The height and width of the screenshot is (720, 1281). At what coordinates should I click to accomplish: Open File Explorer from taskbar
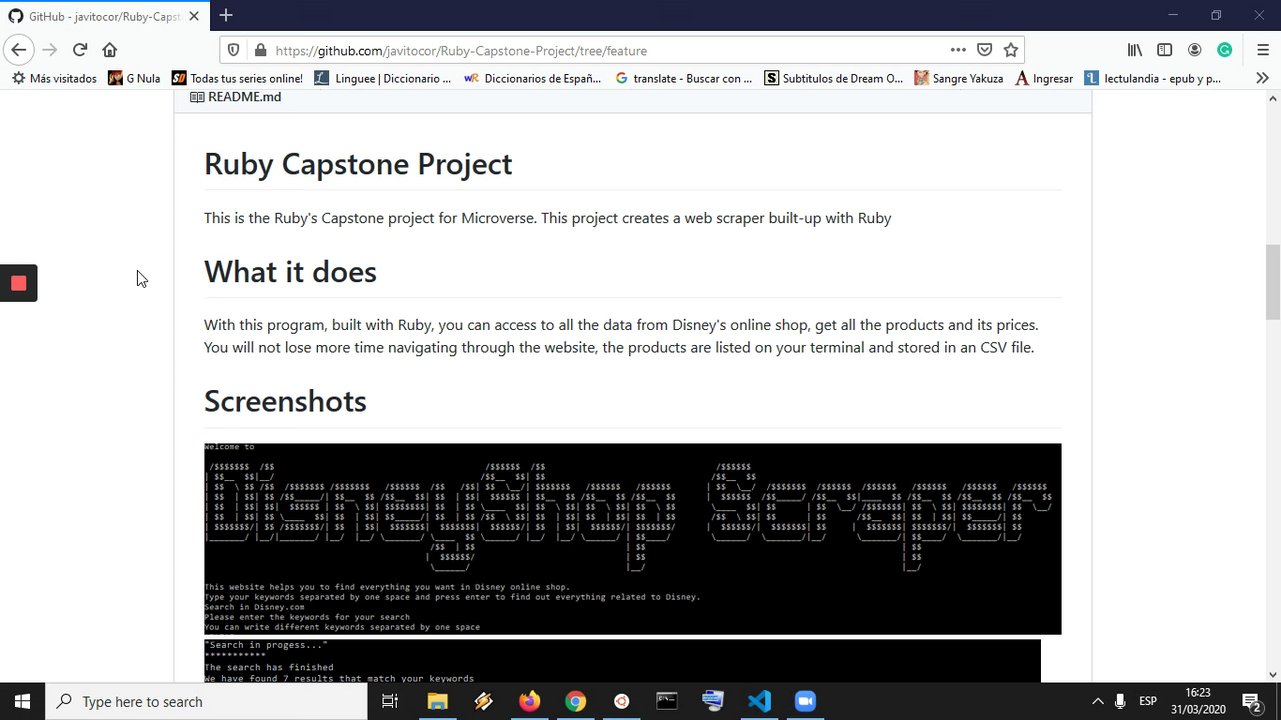(437, 701)
